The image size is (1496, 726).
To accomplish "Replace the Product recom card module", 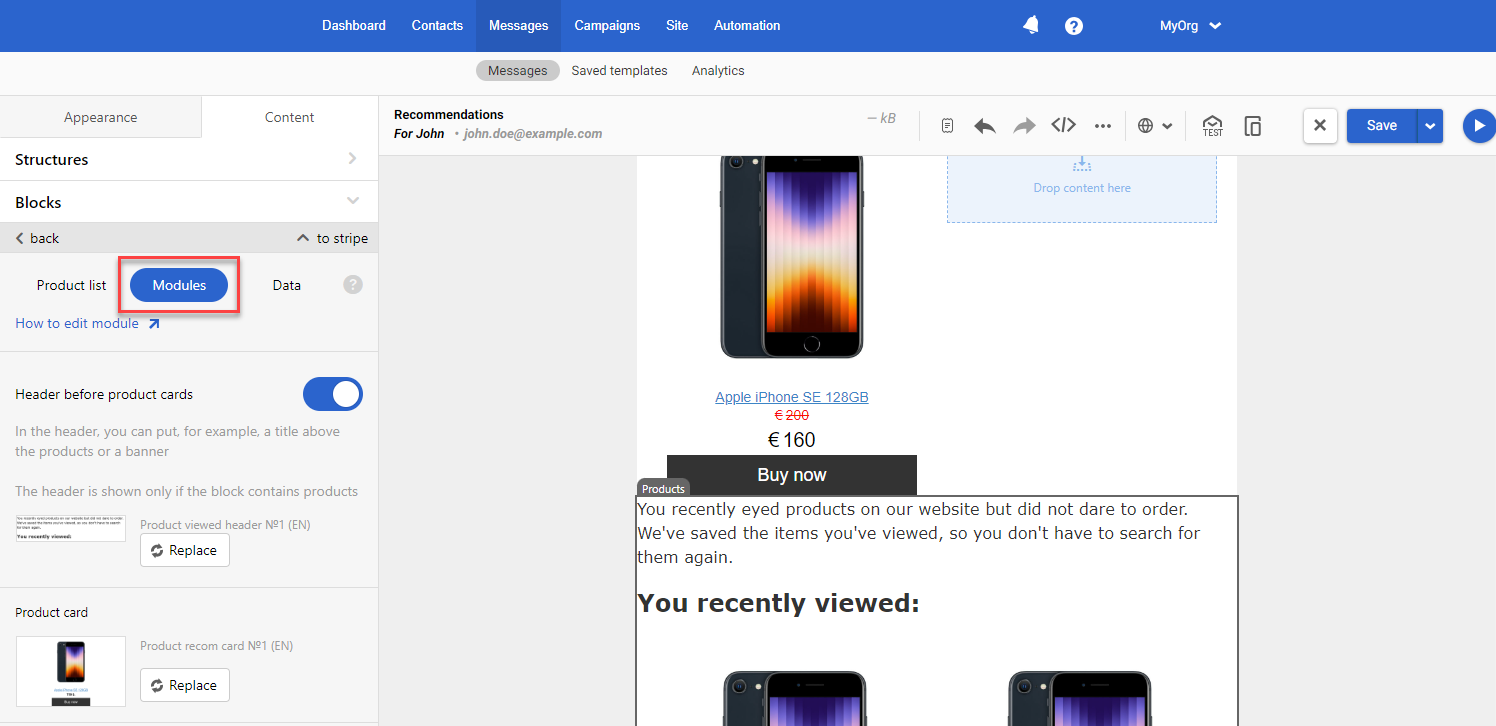I will coord(185,685).
